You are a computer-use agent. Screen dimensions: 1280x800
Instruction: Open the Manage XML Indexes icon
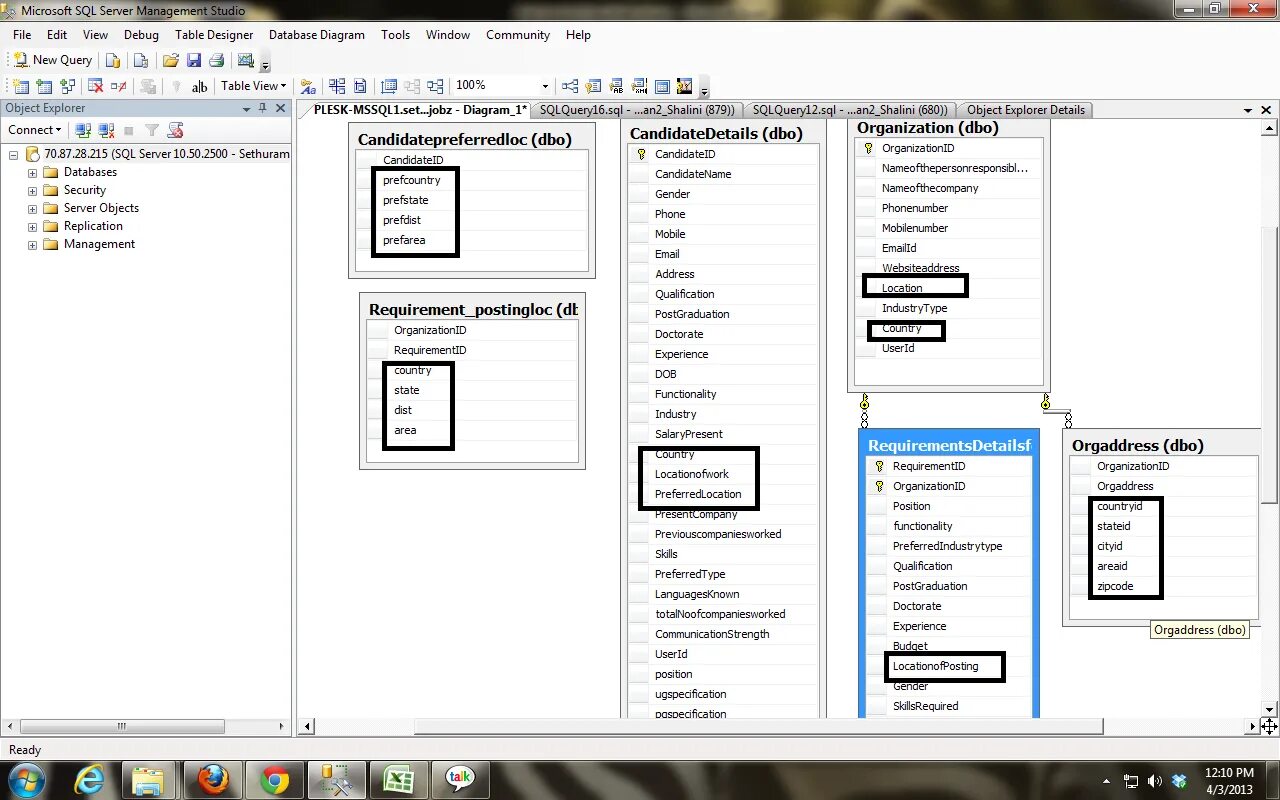(x=639, y=86)
